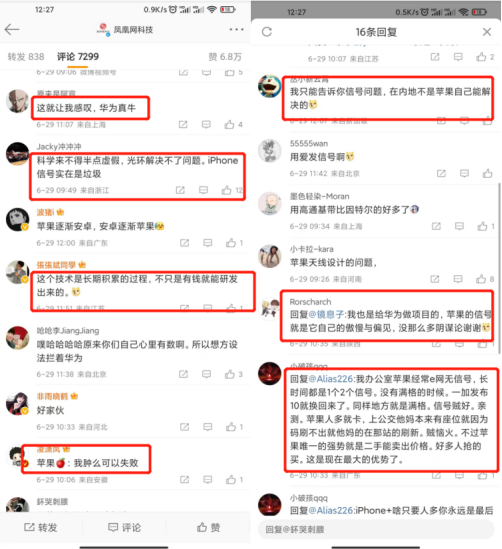Image resolution: width=502 pixels, height=549 pixels.
Task: Like the 苹果逐渐安卓 comment by 波猪i
Action: [231, 243]
